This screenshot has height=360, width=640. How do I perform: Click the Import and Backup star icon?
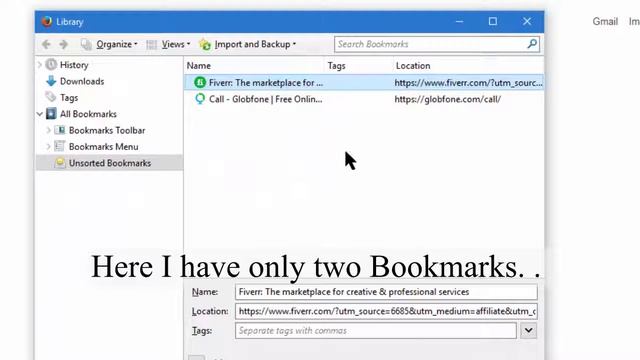(205, 44)
